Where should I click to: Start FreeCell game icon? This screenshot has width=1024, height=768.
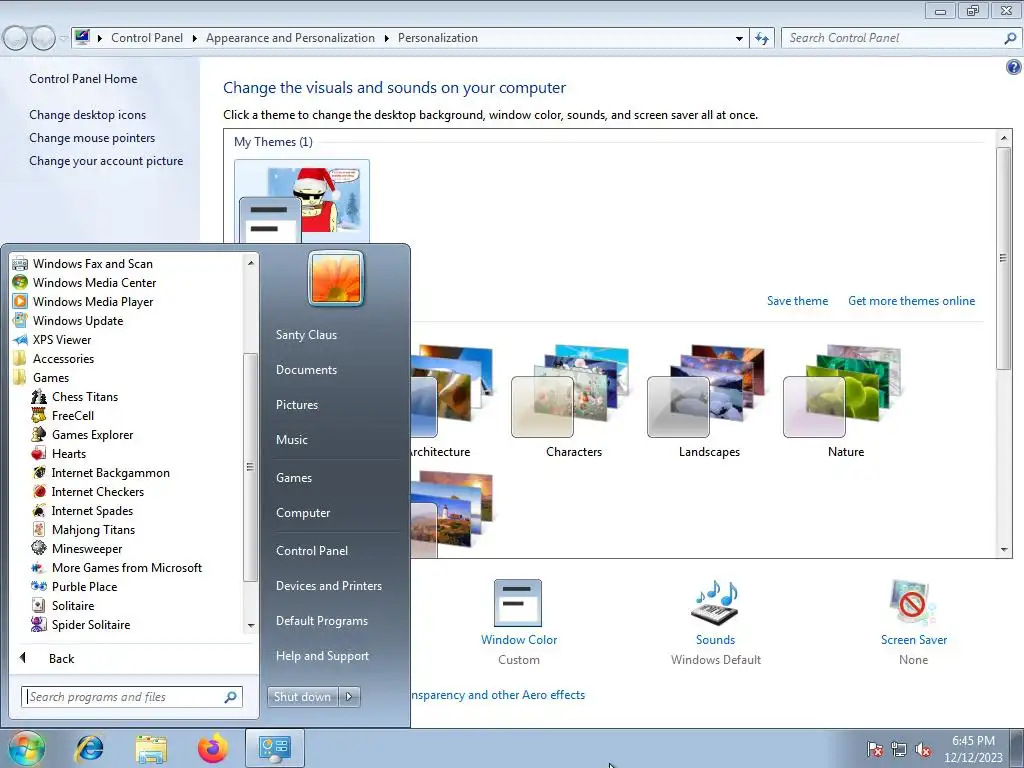coord(39,415)
